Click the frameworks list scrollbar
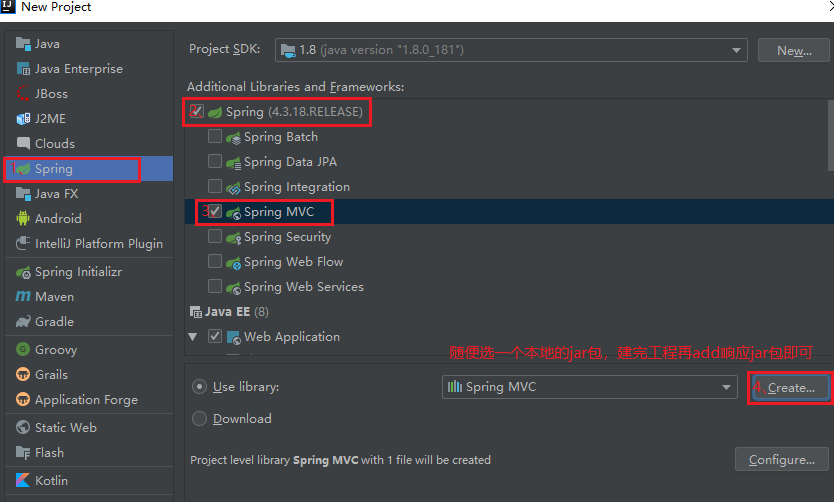The width and height of the screenshot is (834, 502). pyautogui.click(x=831, y=136)
